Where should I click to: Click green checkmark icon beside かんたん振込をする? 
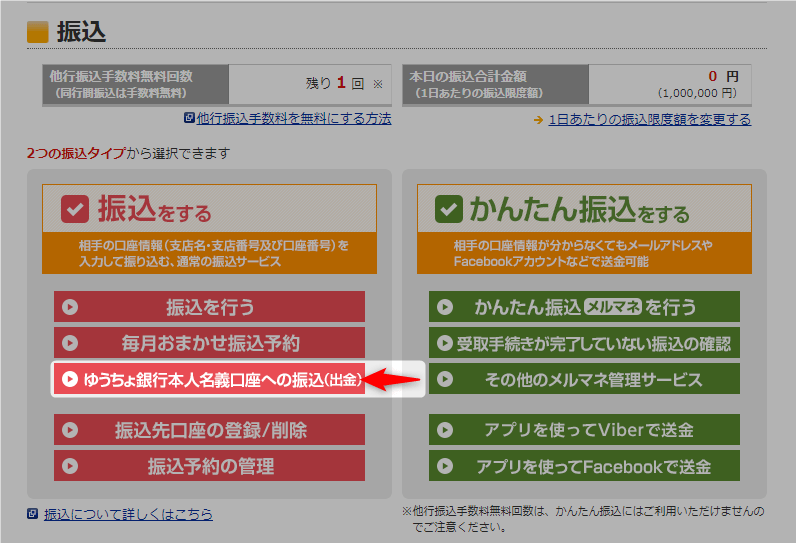point(448,210)
